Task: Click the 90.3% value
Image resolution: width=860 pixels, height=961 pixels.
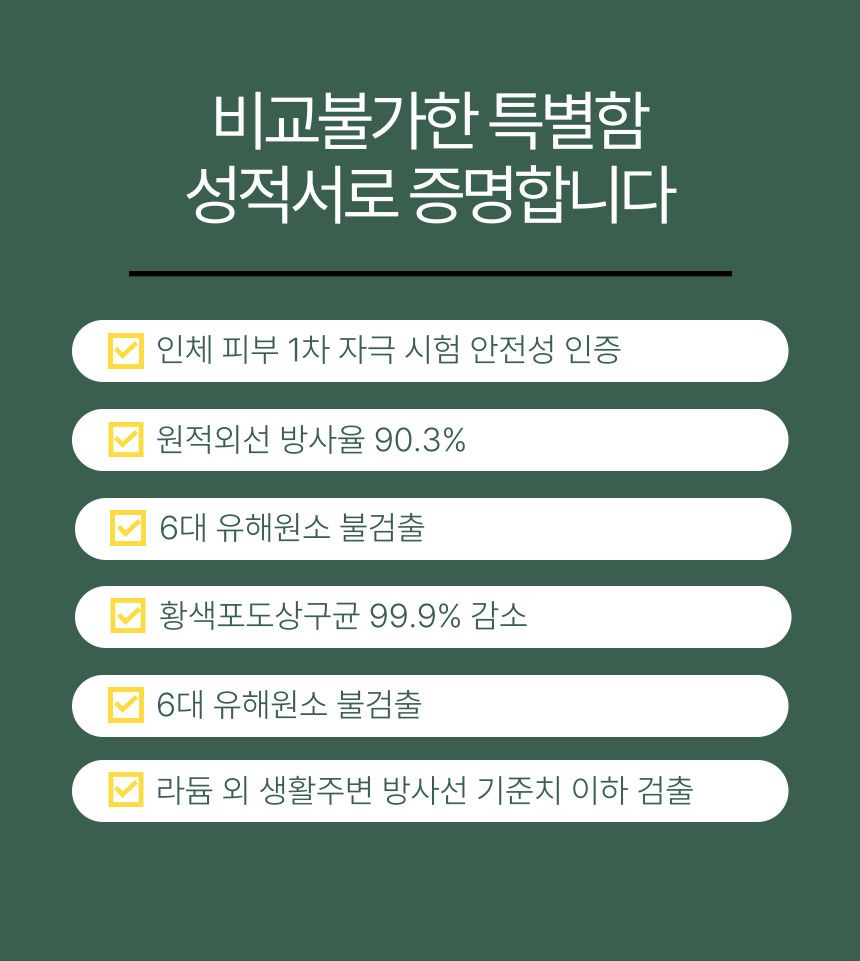Action: [420, 440]
